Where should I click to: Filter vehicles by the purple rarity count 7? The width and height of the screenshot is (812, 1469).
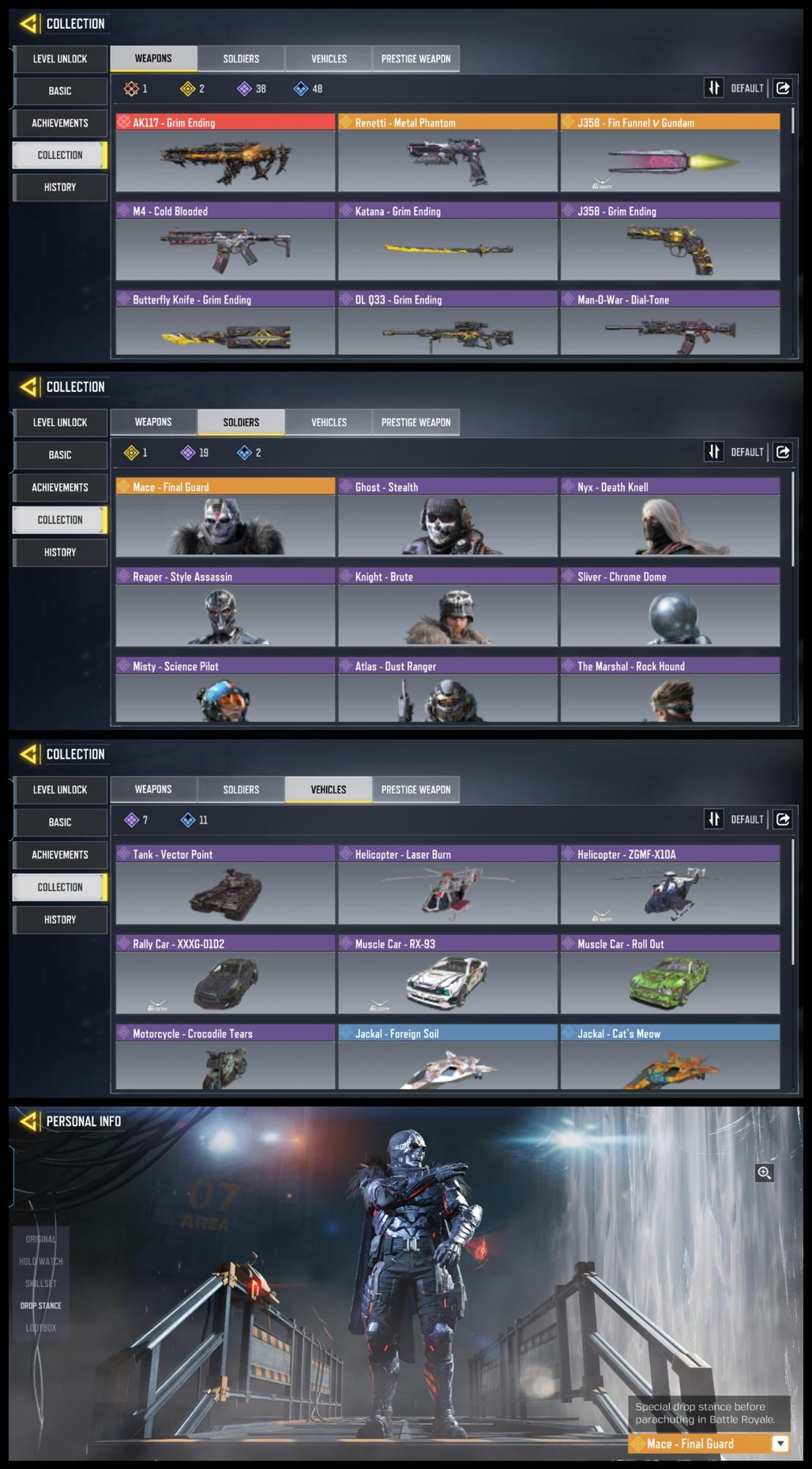click(x=145, y=820)
